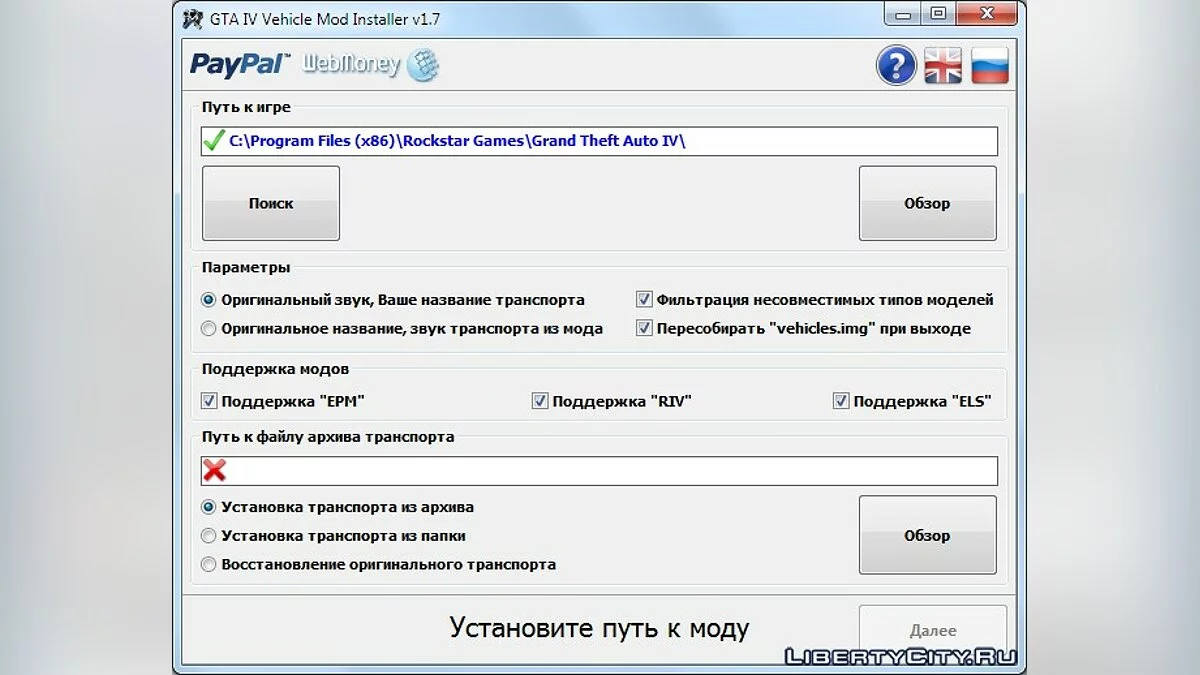Disable "Поддержка RIV" mod support
1200x675 pixels.
click(x=539, y=400)
